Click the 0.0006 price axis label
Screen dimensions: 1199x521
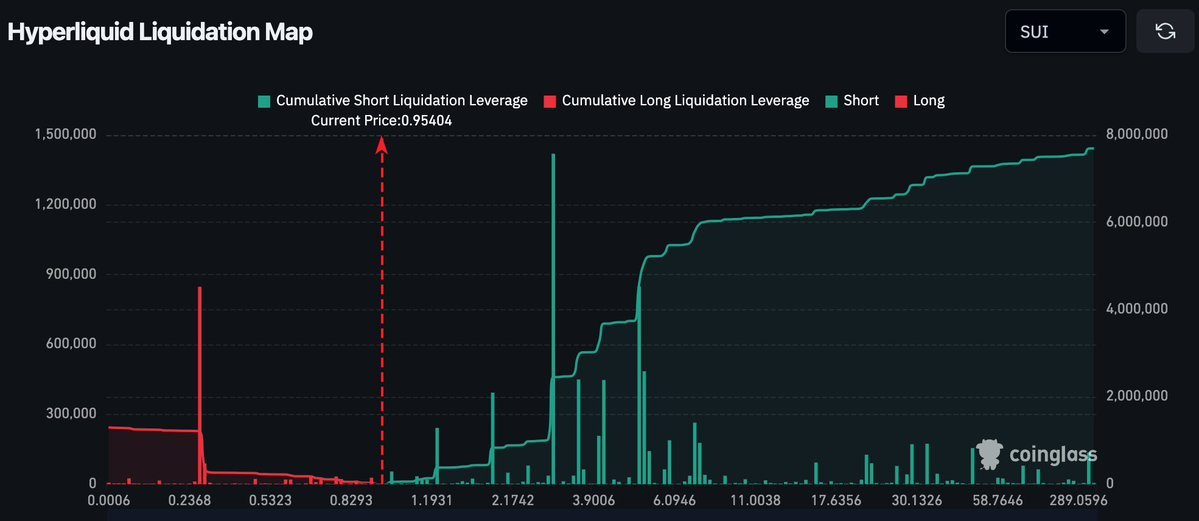[109, 502]
